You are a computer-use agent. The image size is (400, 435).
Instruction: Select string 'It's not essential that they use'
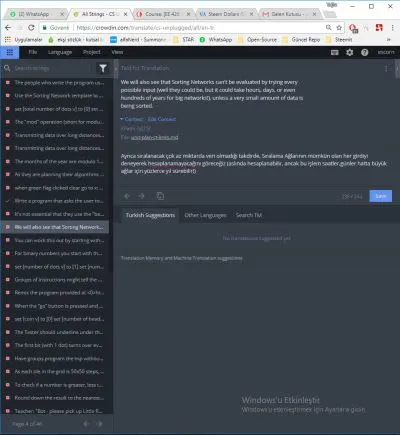tap(56, 214)
